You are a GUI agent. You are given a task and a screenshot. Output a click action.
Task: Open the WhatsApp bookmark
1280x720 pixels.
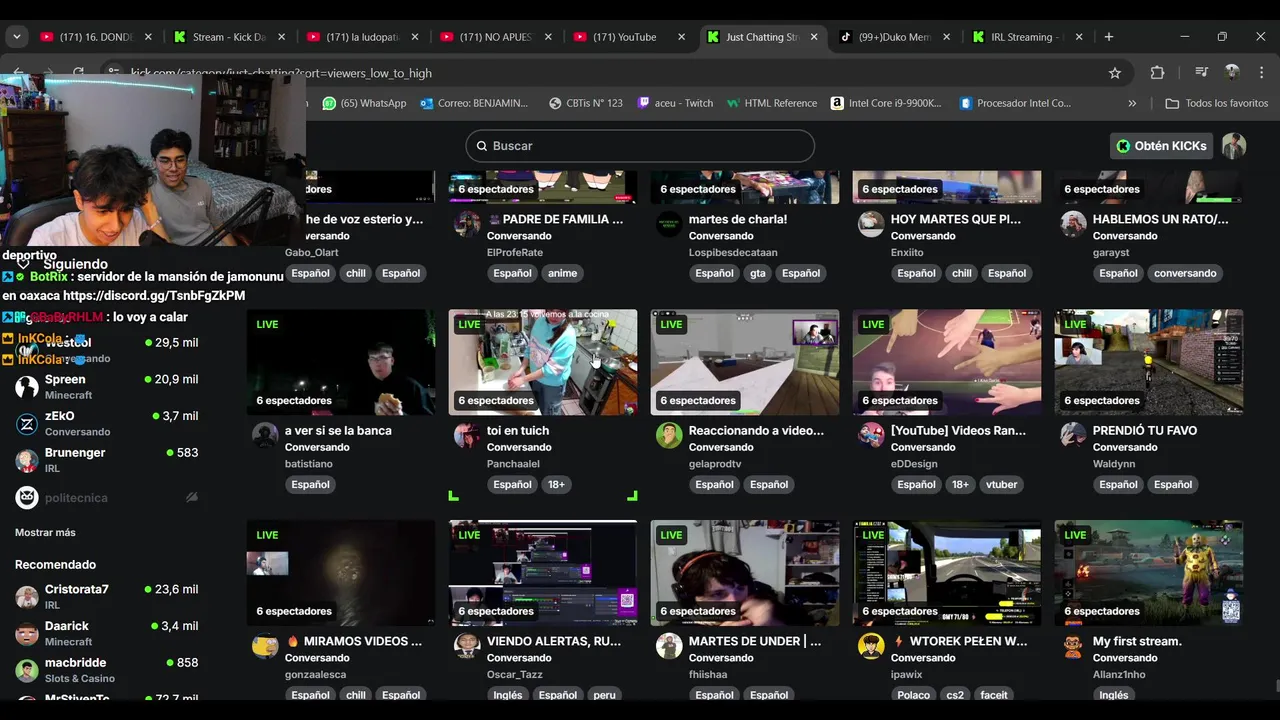click(365, 103)
